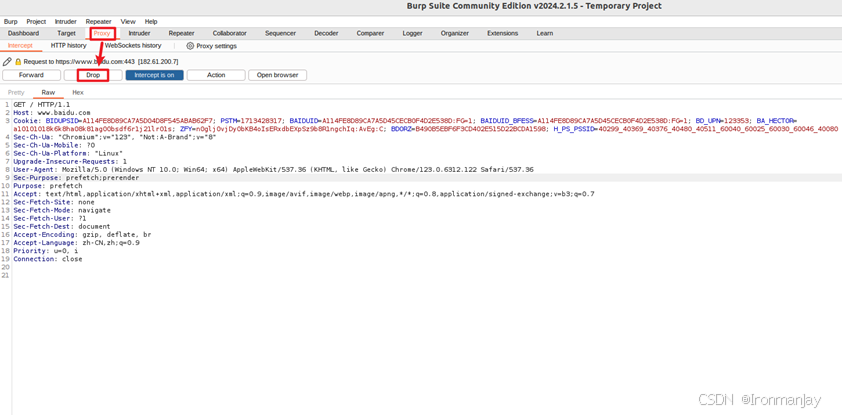This screenshot has width=842, height=415.
Task: Open the Logger tab
Action: pos(412,33)
